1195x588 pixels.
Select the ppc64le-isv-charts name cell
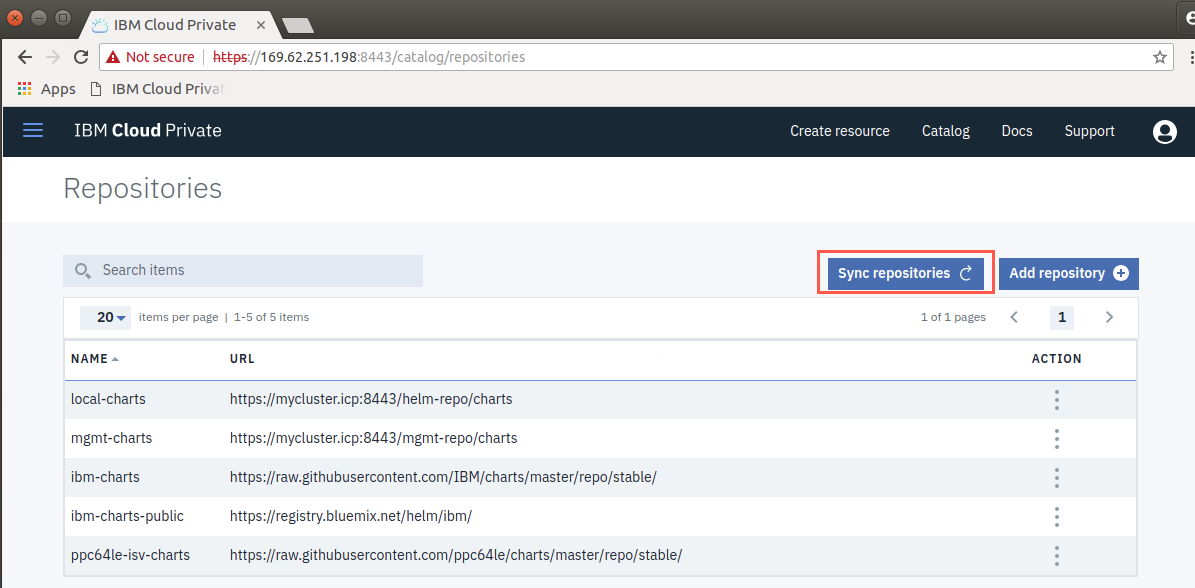coord(130,556)
